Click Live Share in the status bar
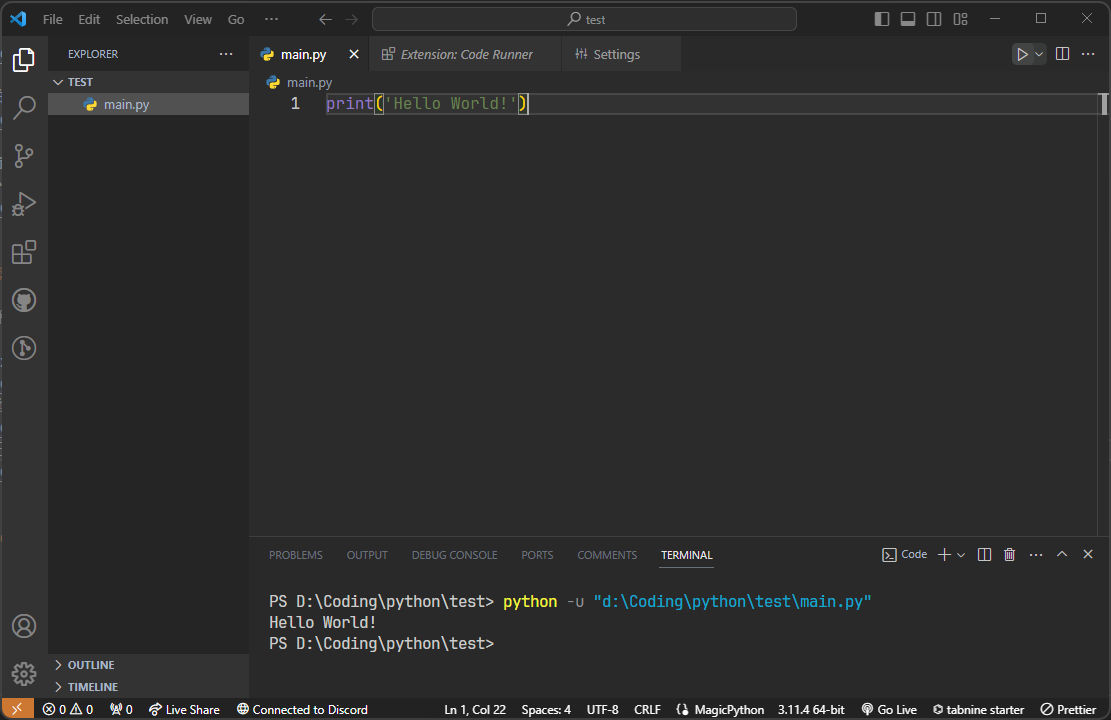 tap(184, 709)
